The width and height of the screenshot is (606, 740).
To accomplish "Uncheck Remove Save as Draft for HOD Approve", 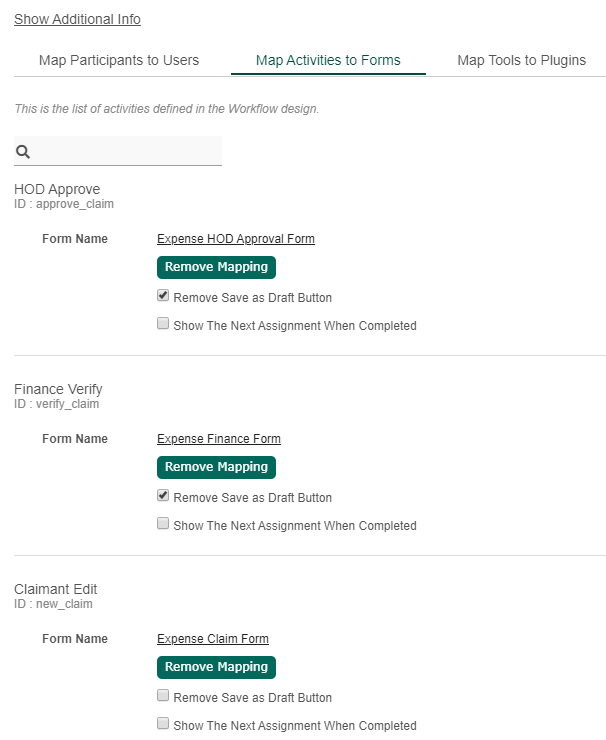I will [x=163, y=296].
